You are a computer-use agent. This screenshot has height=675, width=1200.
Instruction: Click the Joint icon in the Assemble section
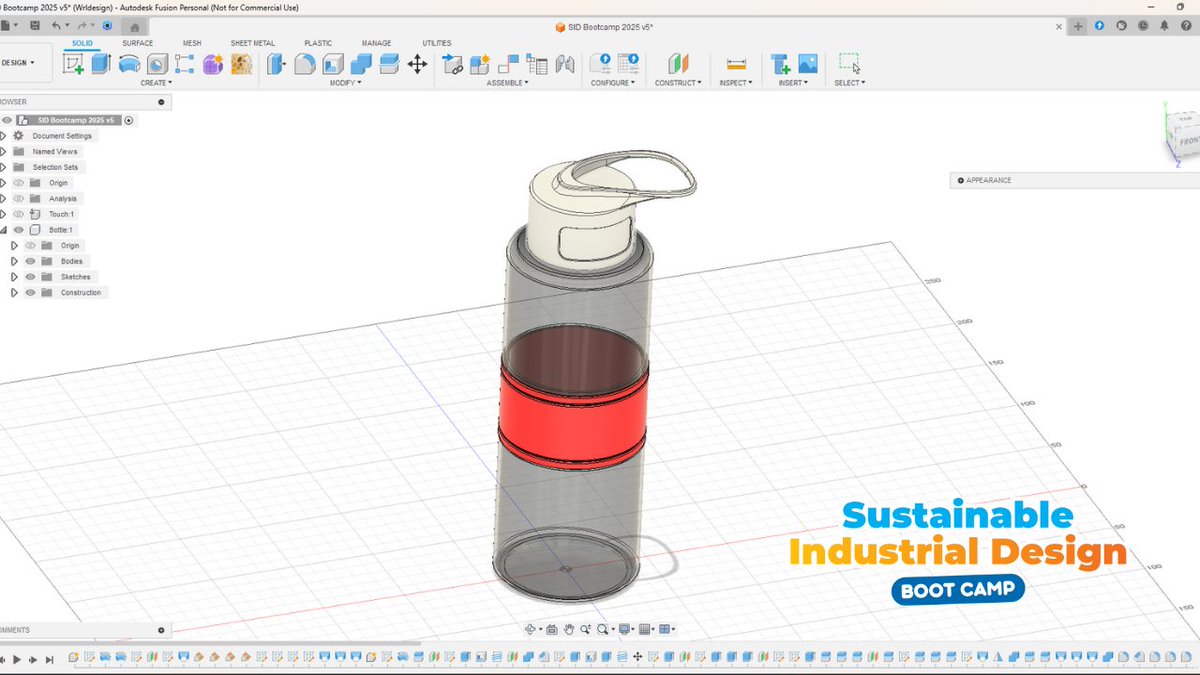508,63
